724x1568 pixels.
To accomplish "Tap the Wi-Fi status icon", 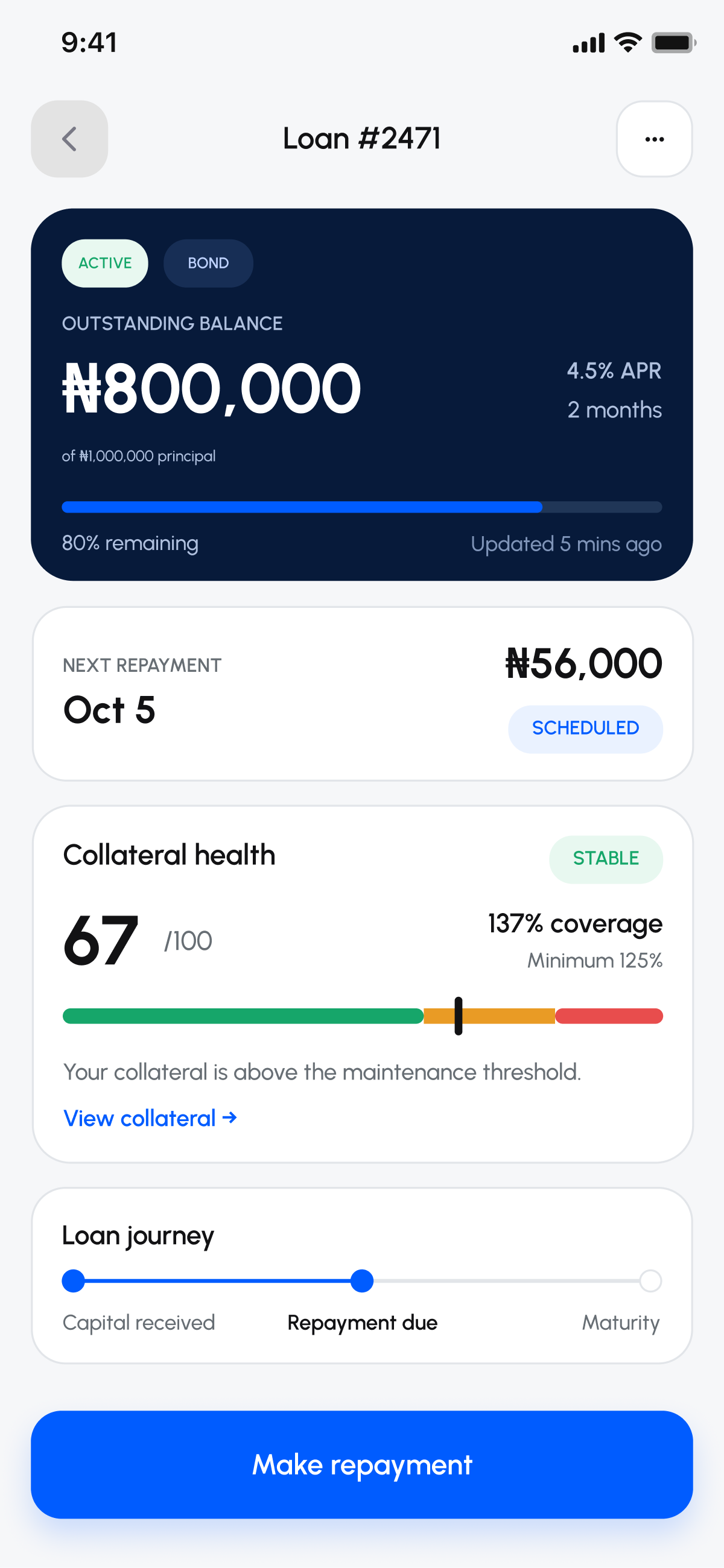I will [x=628, y=42].
